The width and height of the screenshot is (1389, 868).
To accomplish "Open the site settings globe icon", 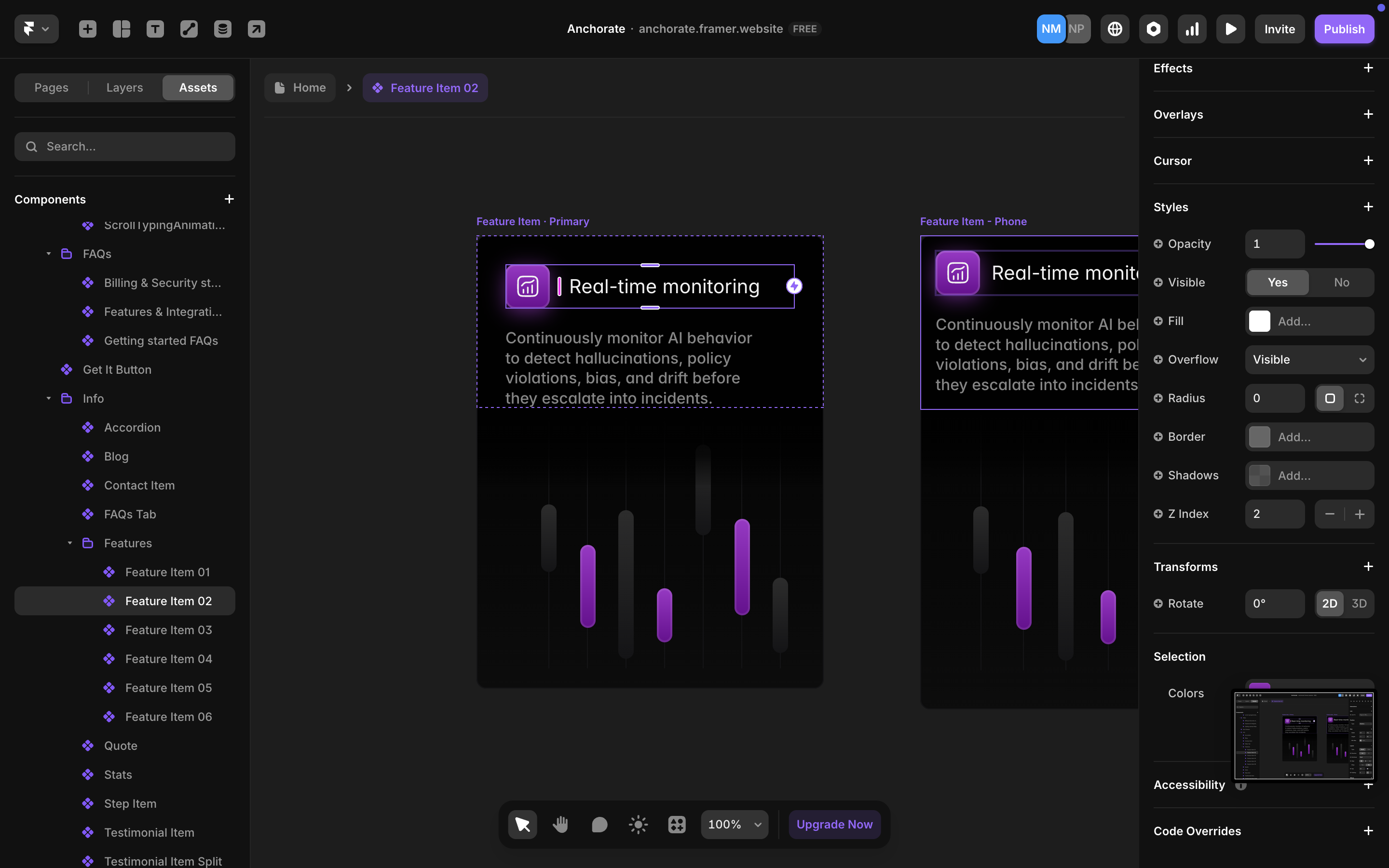I will click(1115, 29).
